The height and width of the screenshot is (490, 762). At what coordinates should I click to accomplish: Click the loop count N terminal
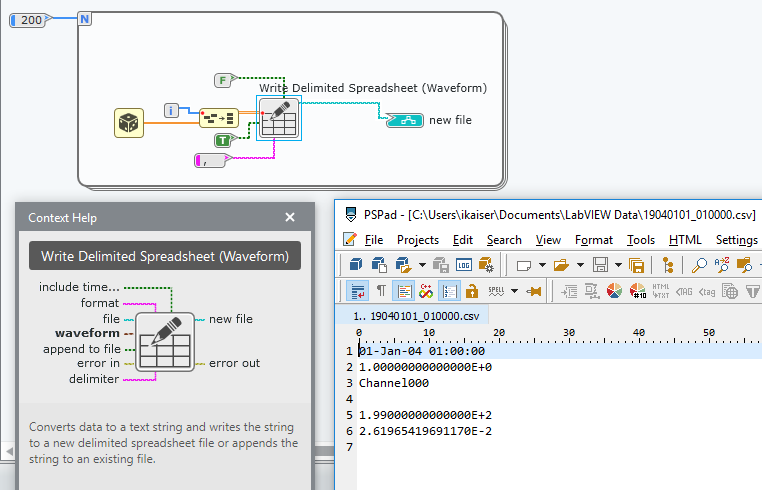(85, 19)
